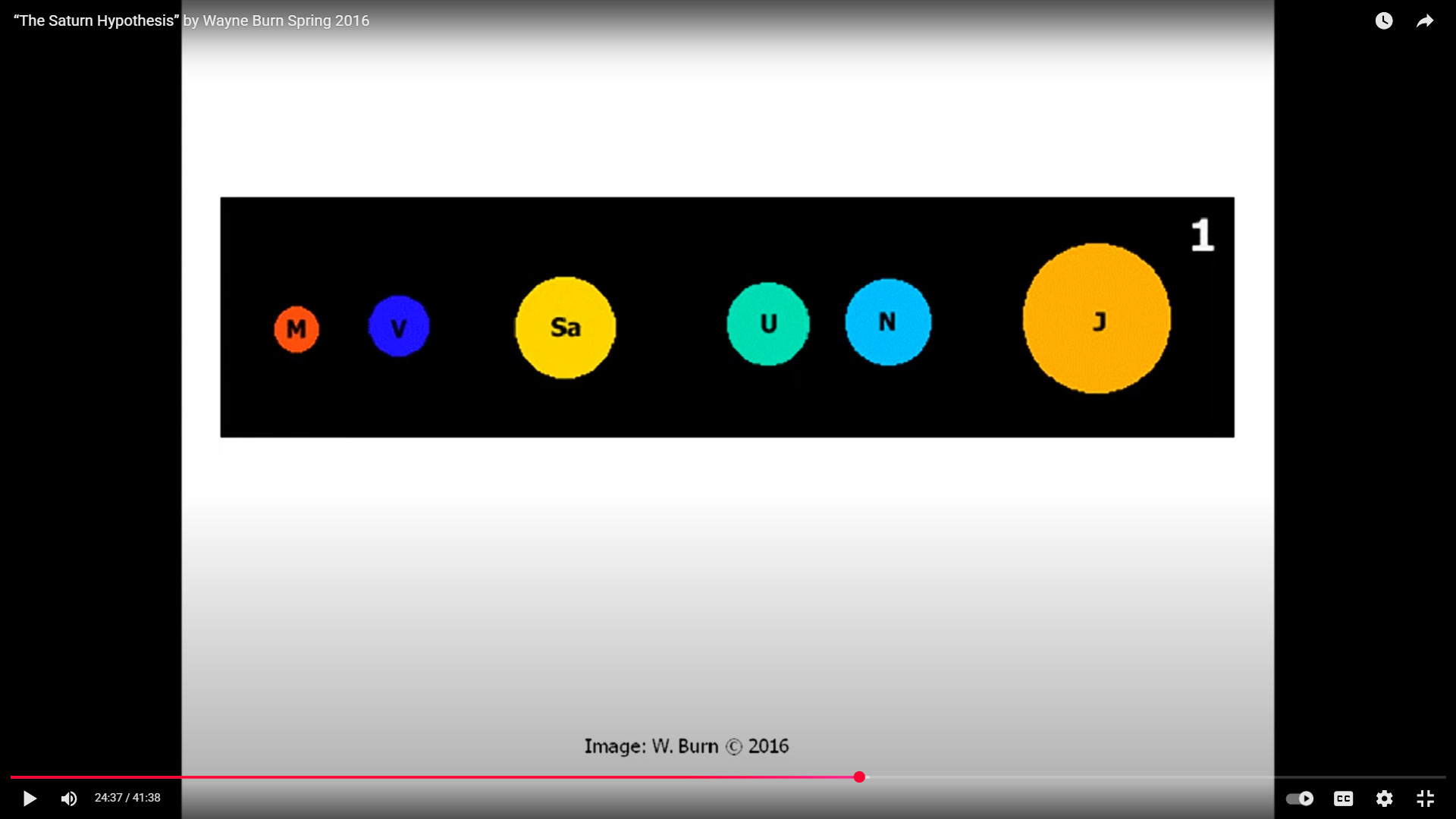Exit full screen mode
1456x819 pixels.
pos(1425,799)
